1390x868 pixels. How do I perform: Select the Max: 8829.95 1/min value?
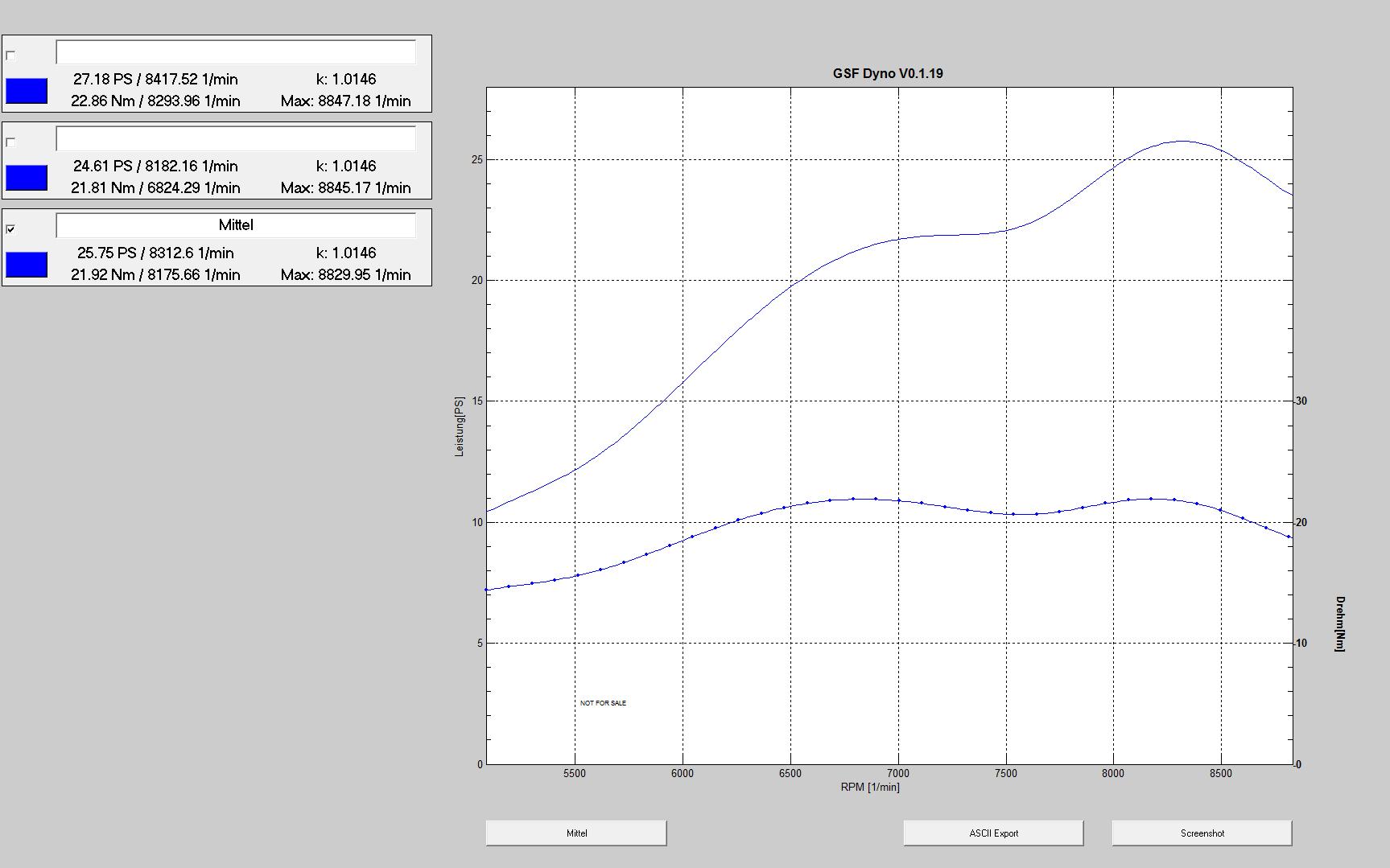tap(345, 274)
